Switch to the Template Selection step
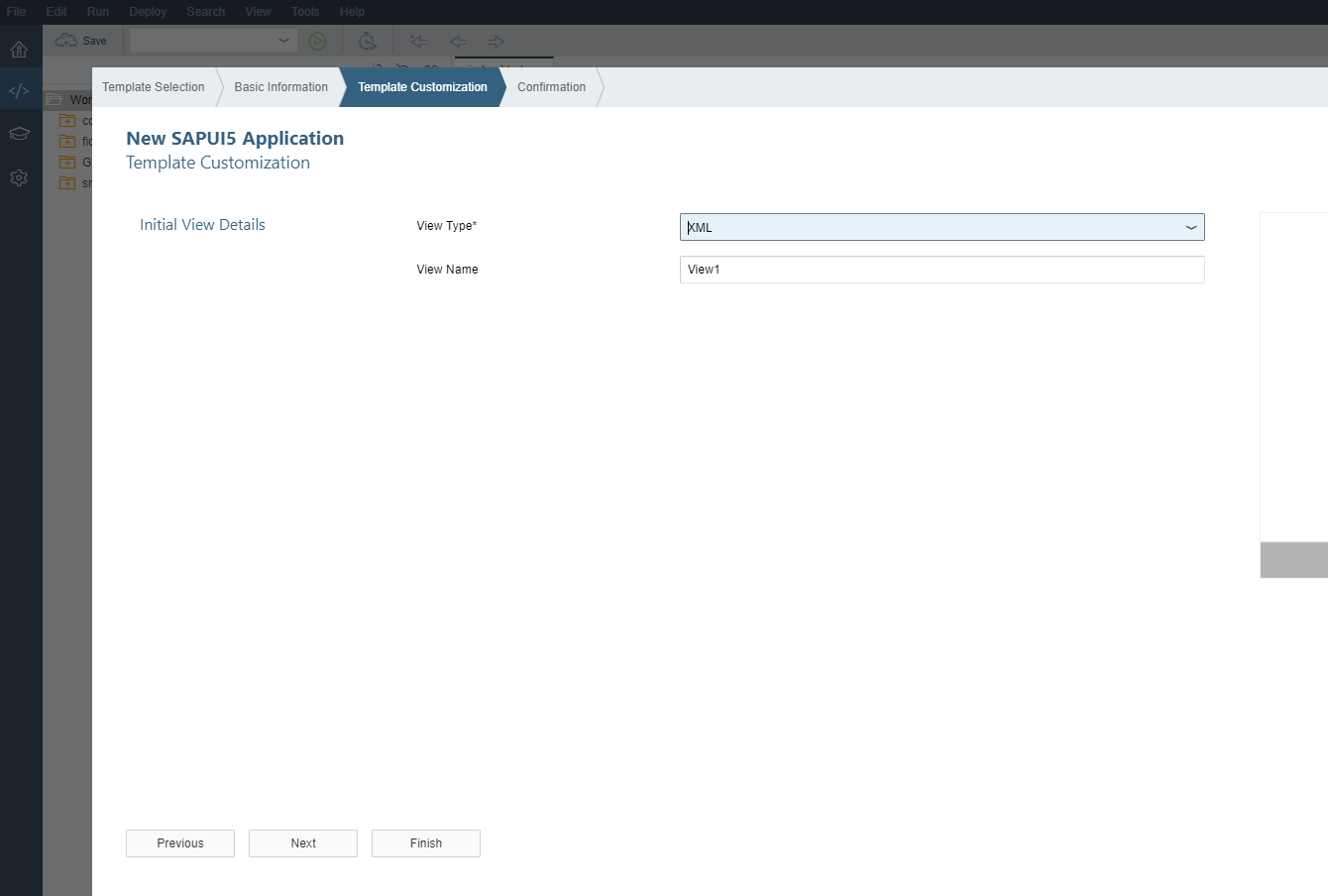This screenshot has width=1328, height=896. click(154, 87)
